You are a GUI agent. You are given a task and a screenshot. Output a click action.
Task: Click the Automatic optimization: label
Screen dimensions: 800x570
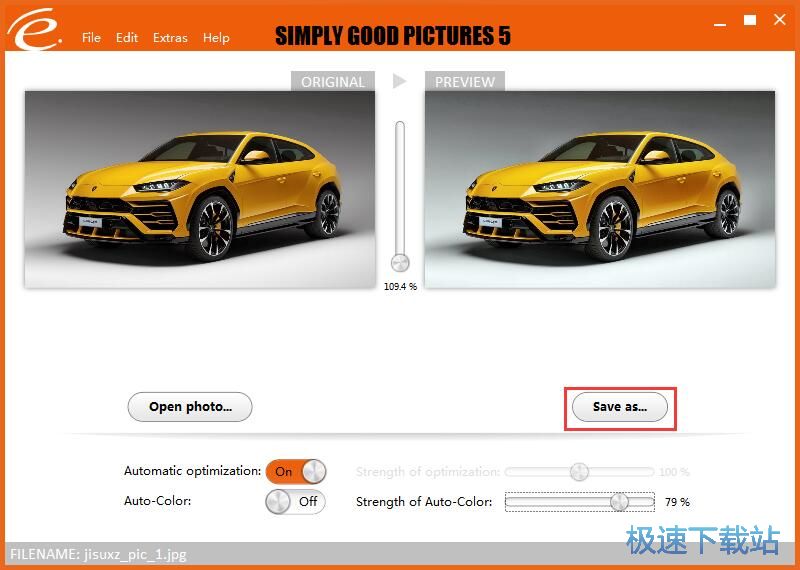[x=192, y=470]
